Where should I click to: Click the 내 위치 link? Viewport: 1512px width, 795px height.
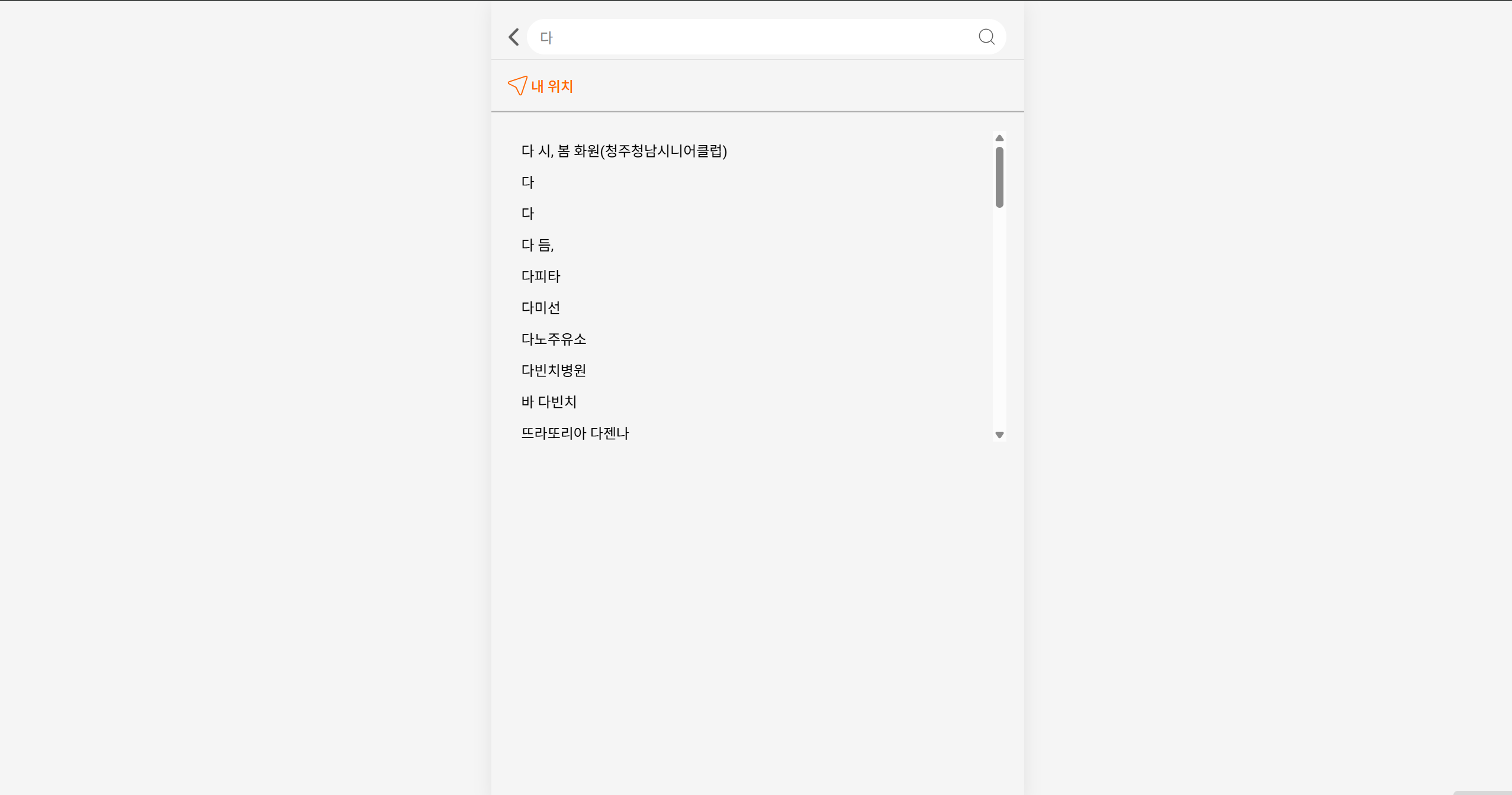tap(552, 86)
